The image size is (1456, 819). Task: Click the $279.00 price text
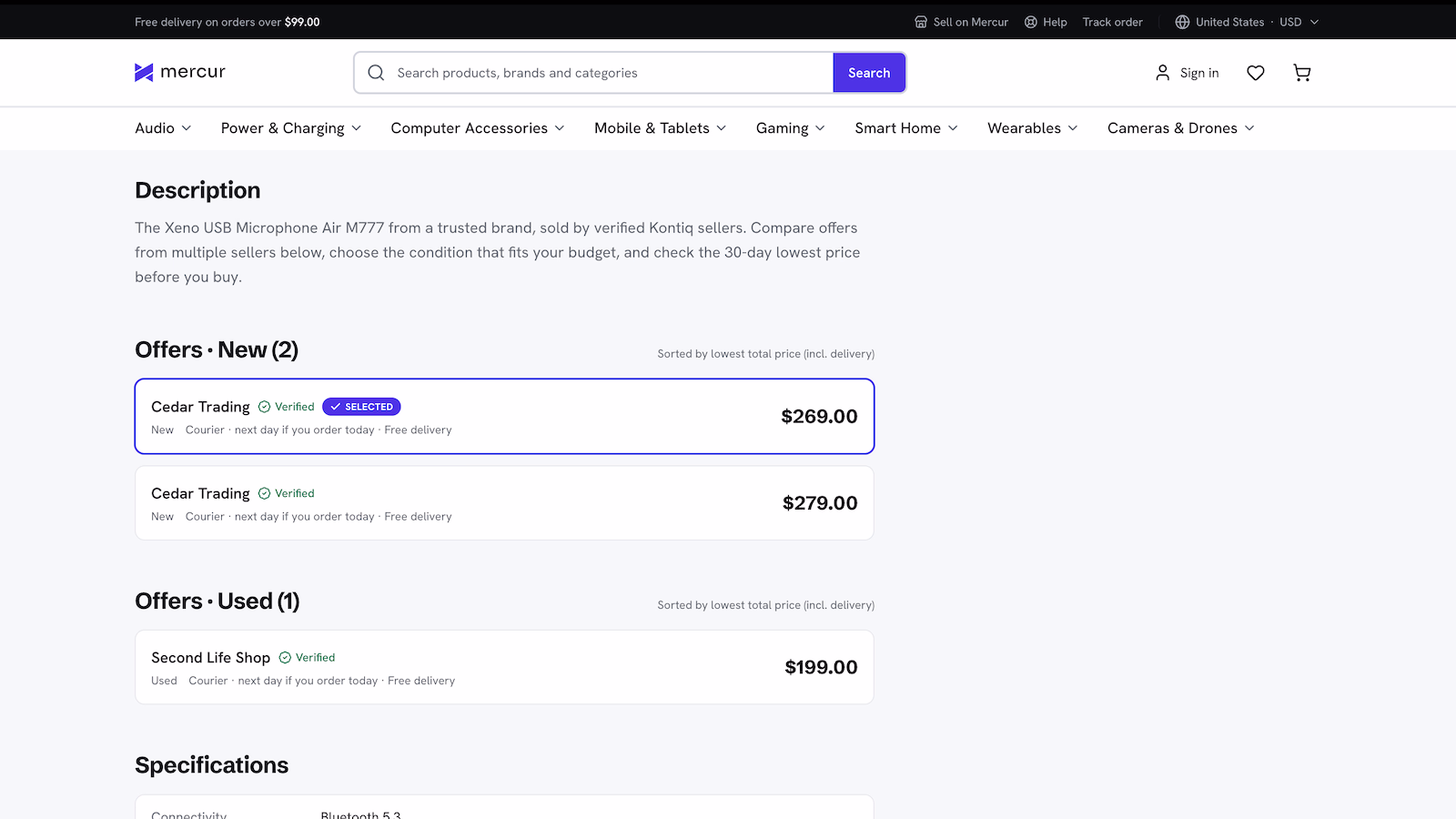pyautogui.click(x=820, y=503)
